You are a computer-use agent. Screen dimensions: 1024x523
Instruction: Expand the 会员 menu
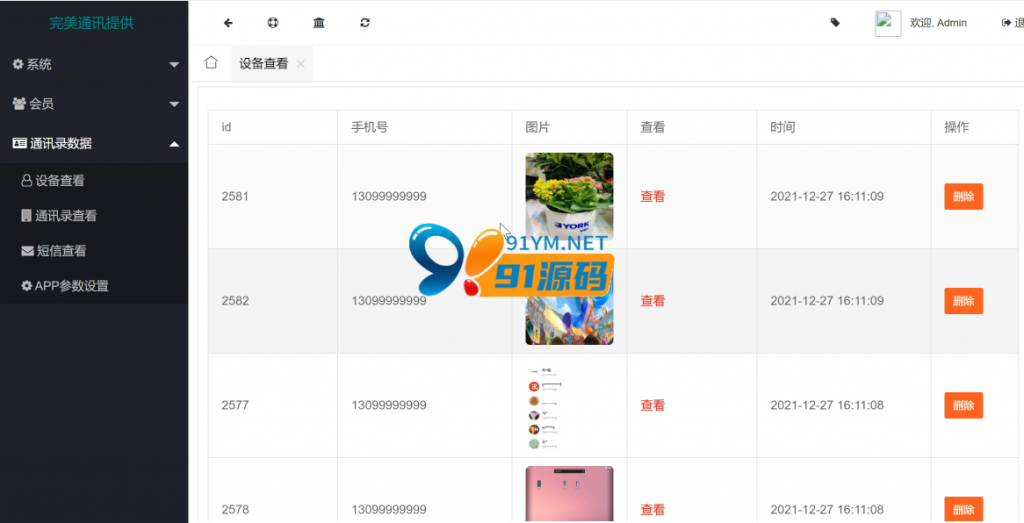click(x=94, y=104)
